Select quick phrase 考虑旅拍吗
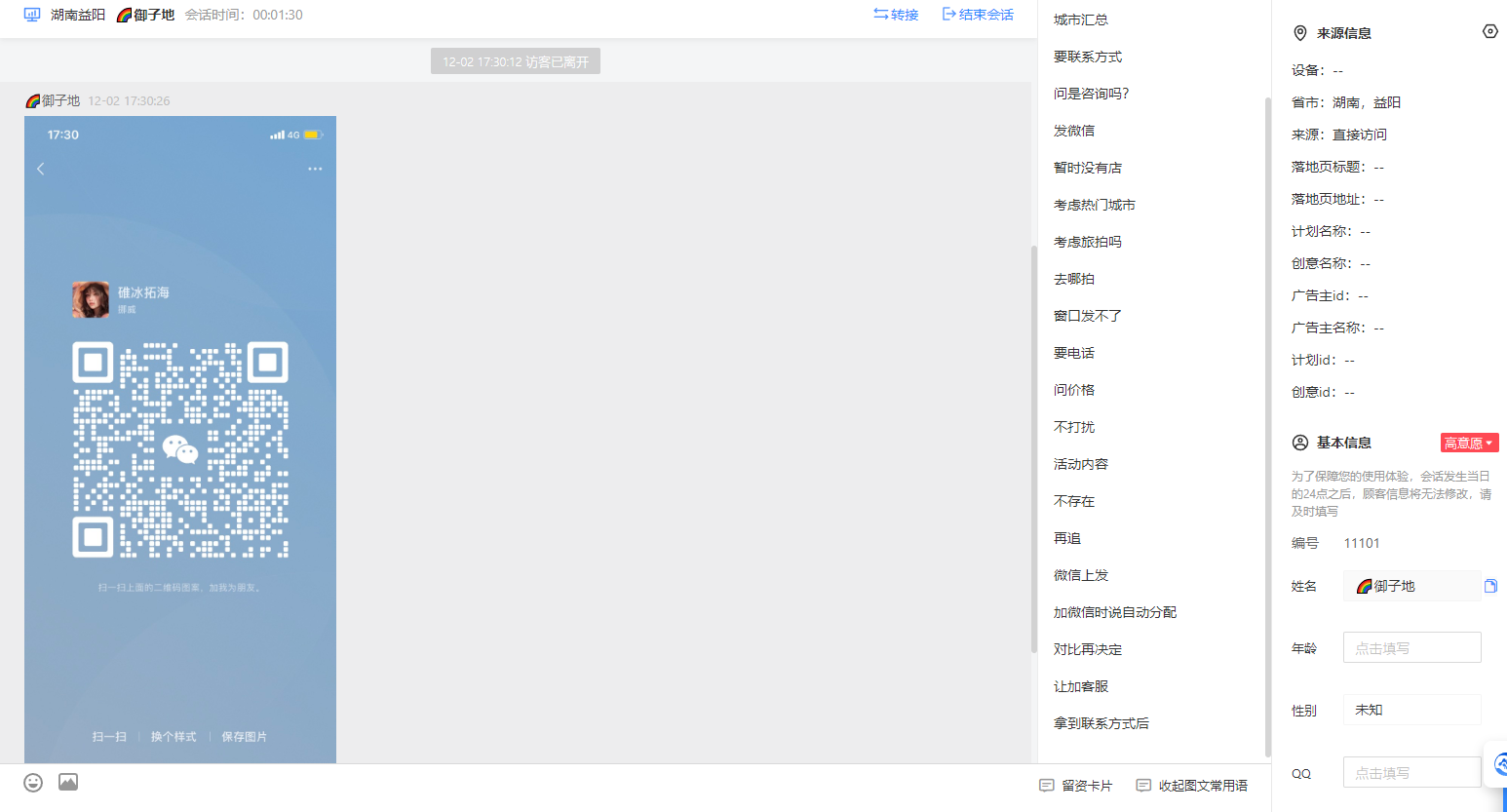1507x812 pixels. 1087,242
